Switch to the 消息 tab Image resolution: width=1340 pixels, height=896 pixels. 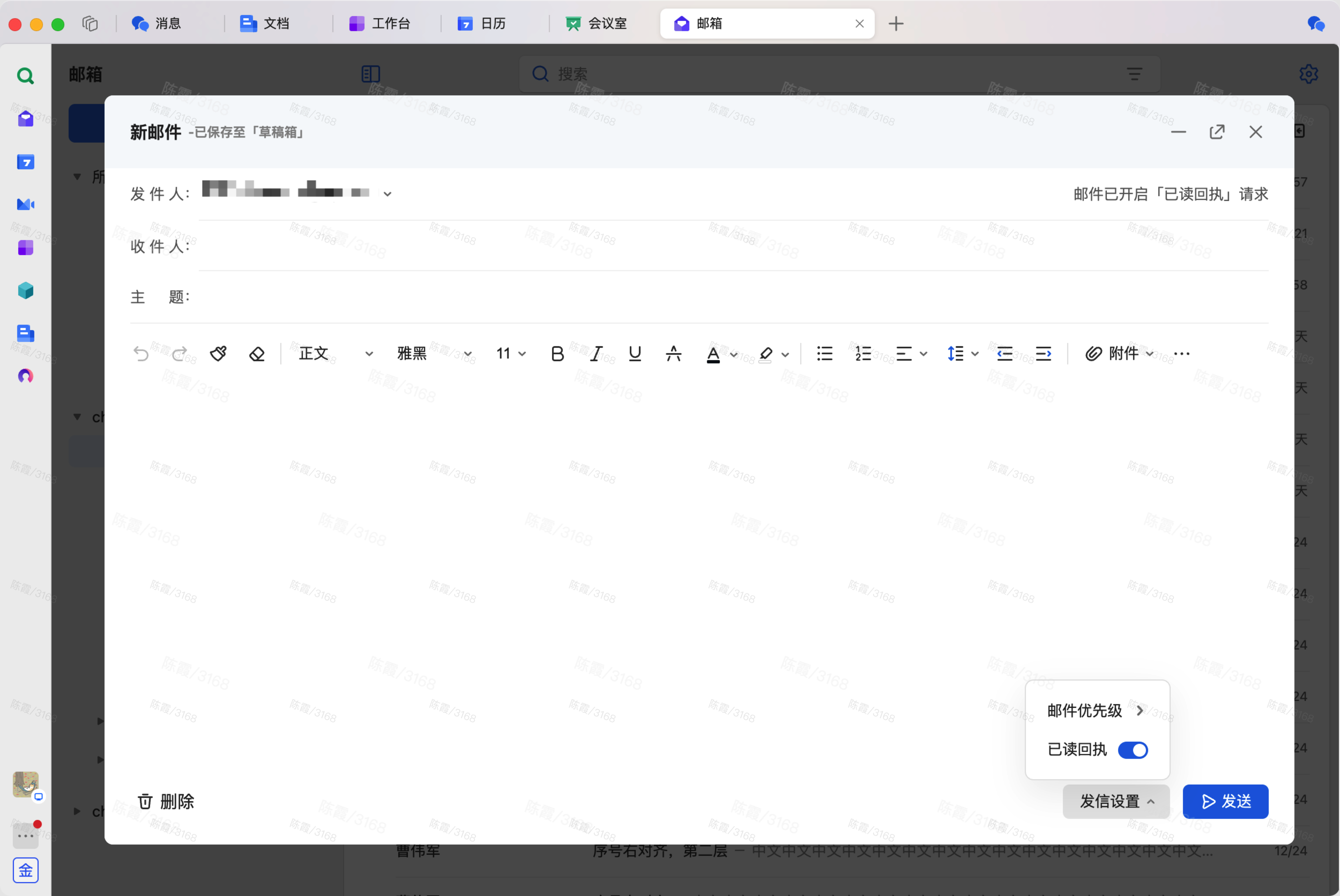[157, 23]
